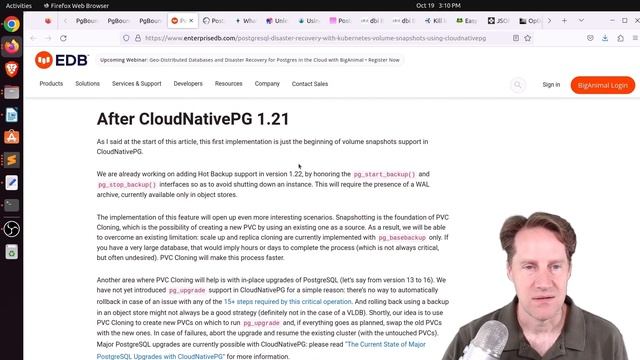Open the Terminal from the dock
Viewport: 640px width, 360px height.
(x=11, y=205)
